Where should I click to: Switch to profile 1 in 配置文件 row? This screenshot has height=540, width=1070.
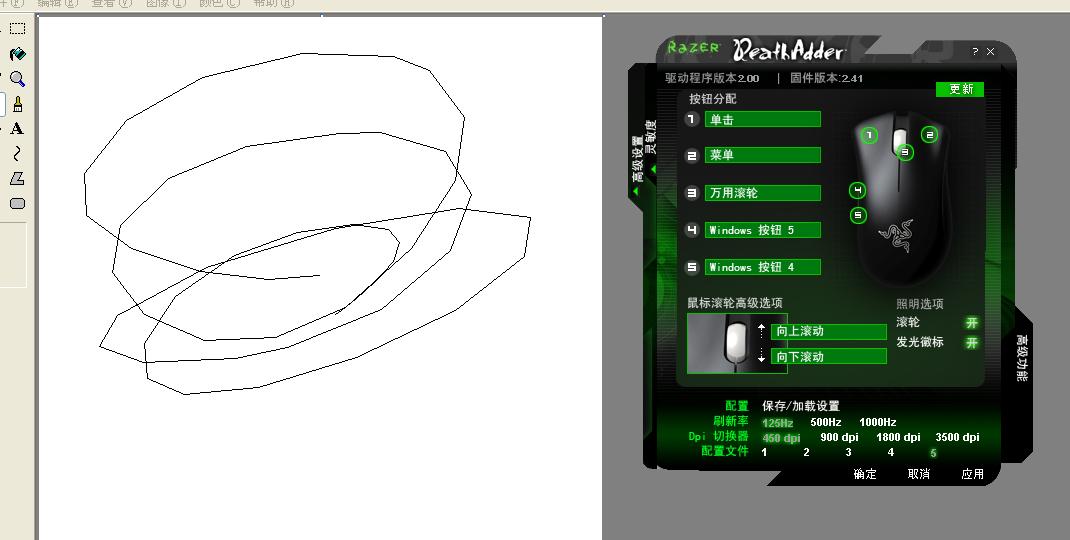click(764, 452)
